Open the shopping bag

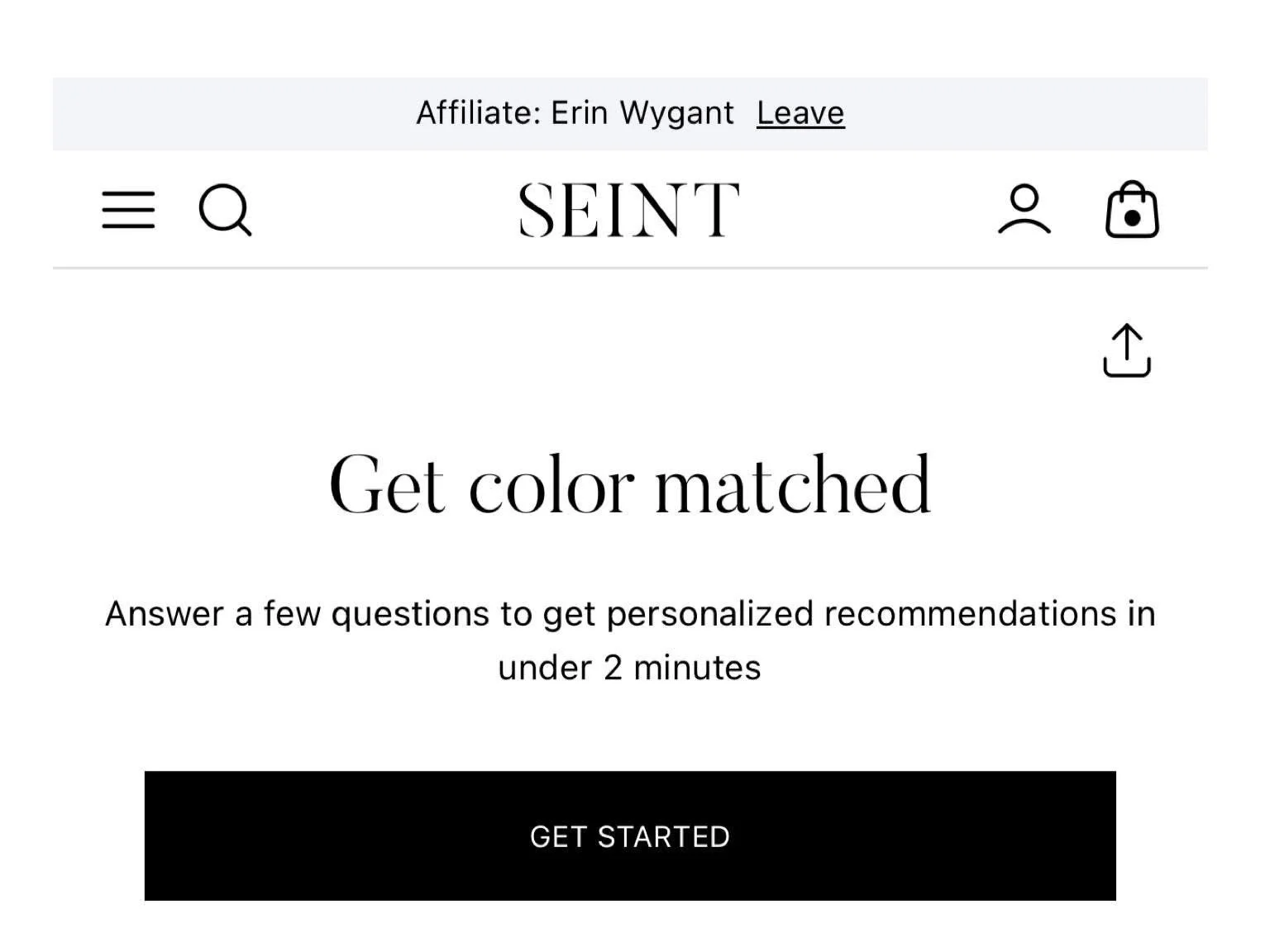(x=1132, y=210)
